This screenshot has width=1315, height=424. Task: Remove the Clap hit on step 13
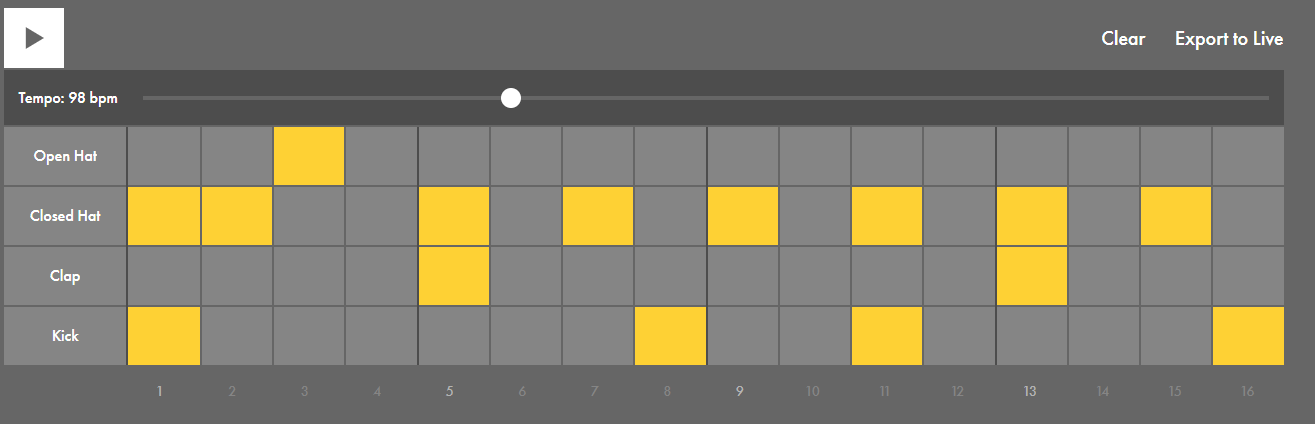coord(1033,276)
